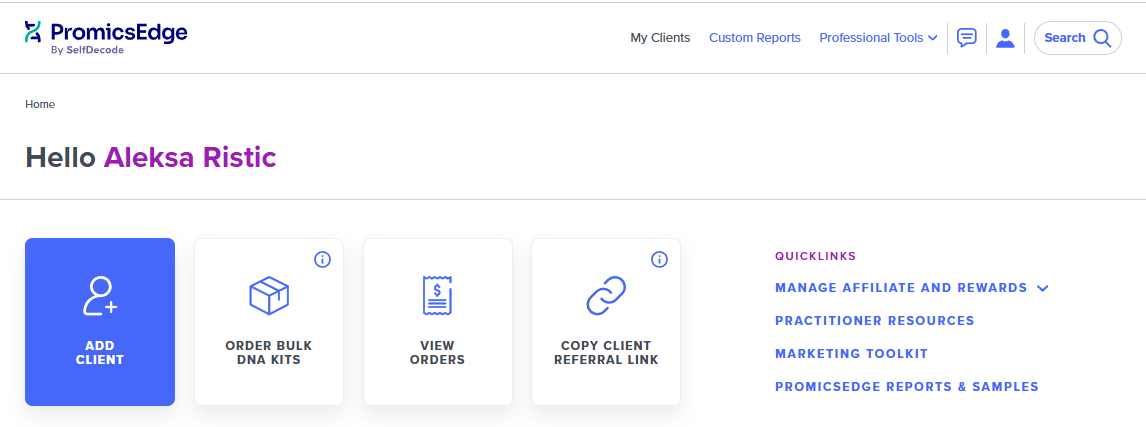This screenshot has width=1146, height=427.
Task: Open PromicsEdge Reports & Samples link
Action: [907, 387]
